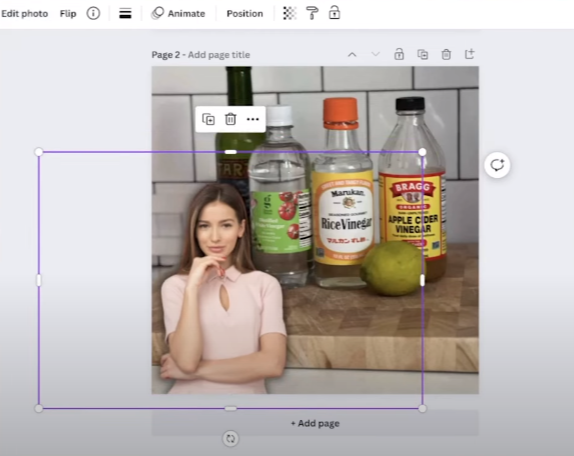Delete Page 2 with trash icon

(446, 55)
